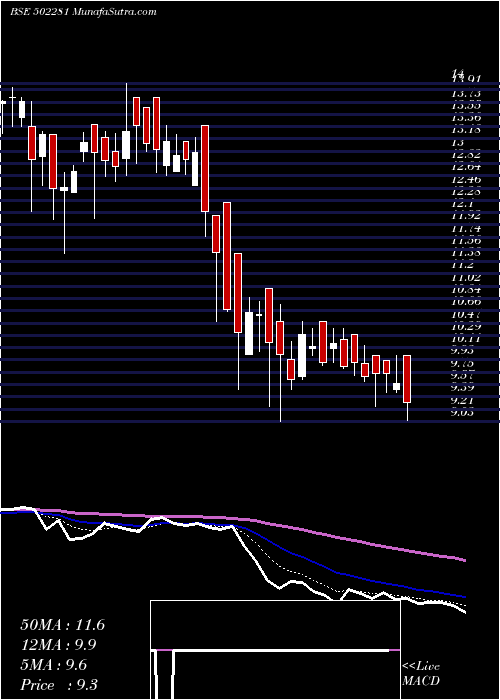500x700 pixels.
Task: Click the BSE 502281 MunafaSutra.com title
Action: [83, 12]
